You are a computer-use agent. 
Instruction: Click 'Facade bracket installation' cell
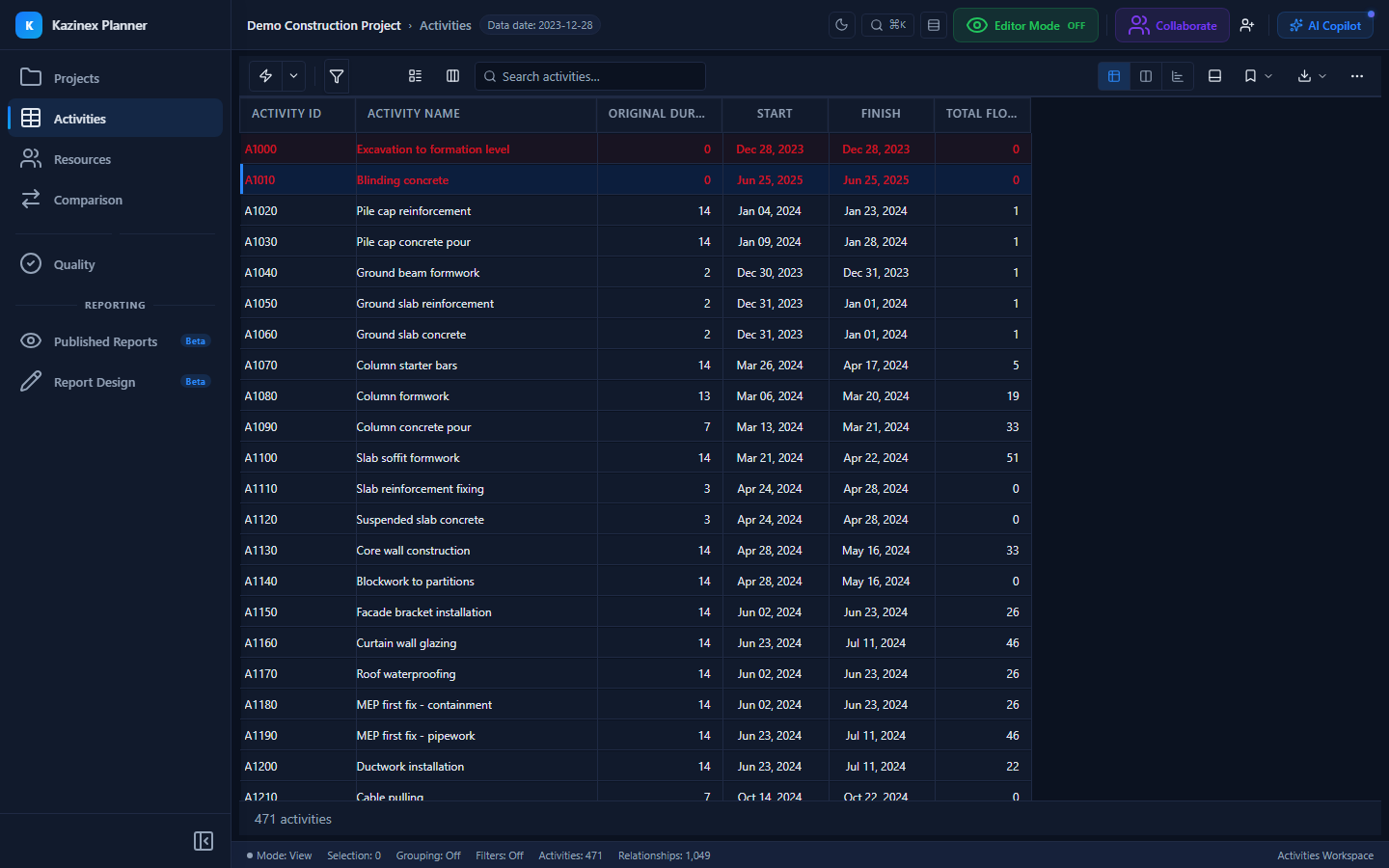coord(477,612)
